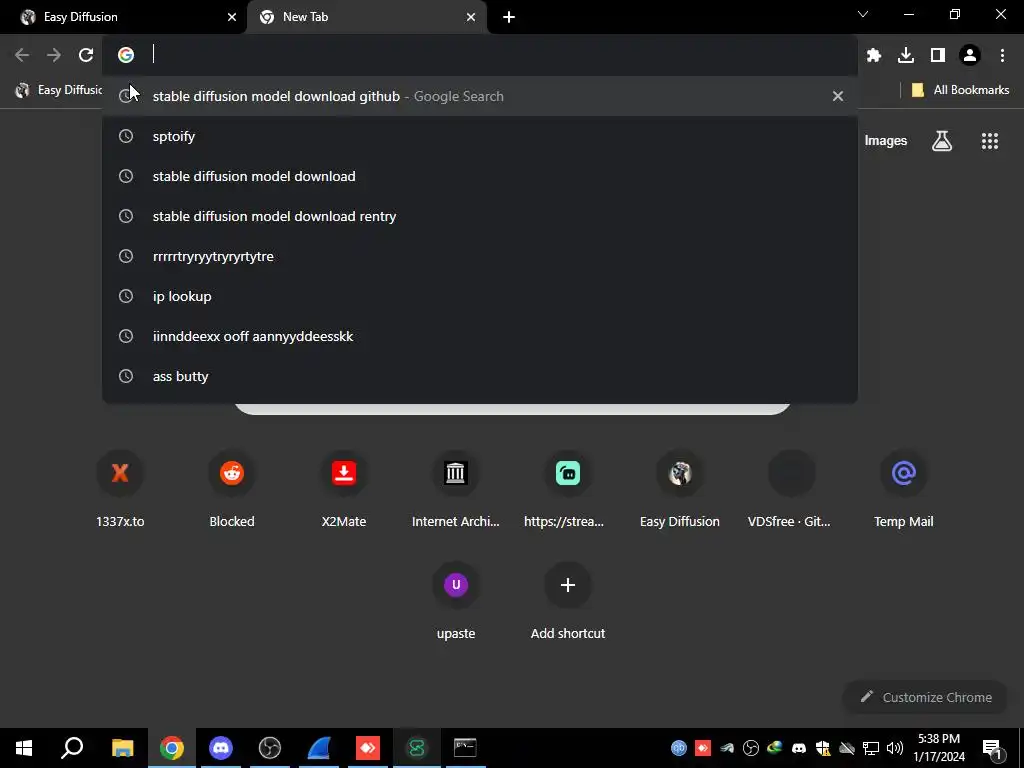Open the Chrome Extensions puzzle icon
The image size is (1024, 768).
[874, 56]
